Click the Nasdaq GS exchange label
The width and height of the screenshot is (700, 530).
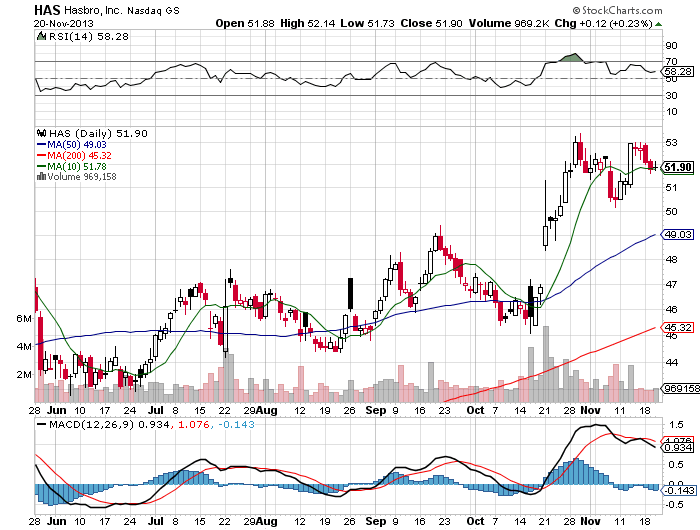tap(153, 11)
